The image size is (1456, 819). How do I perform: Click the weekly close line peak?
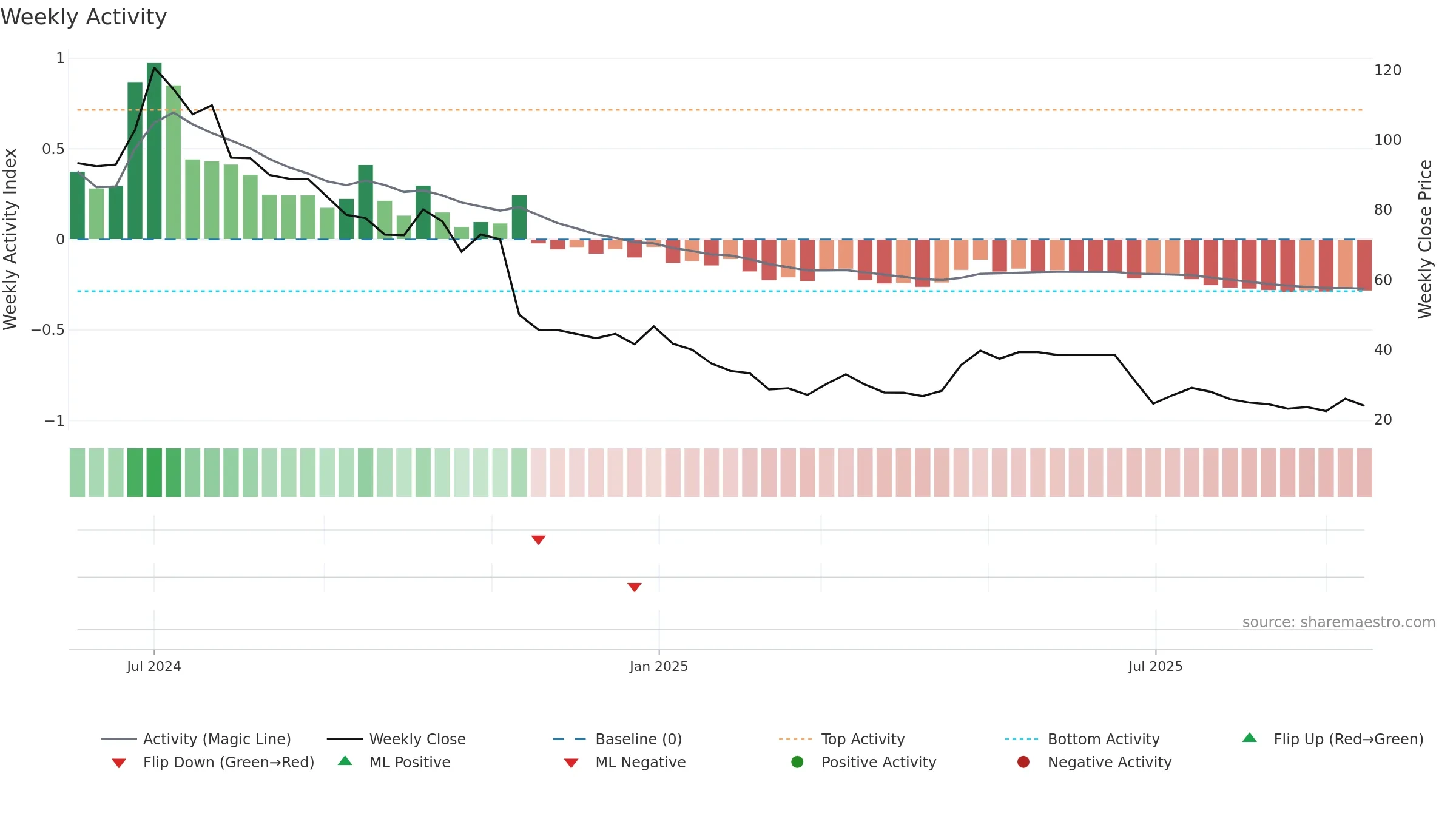[x=155, y=67]
